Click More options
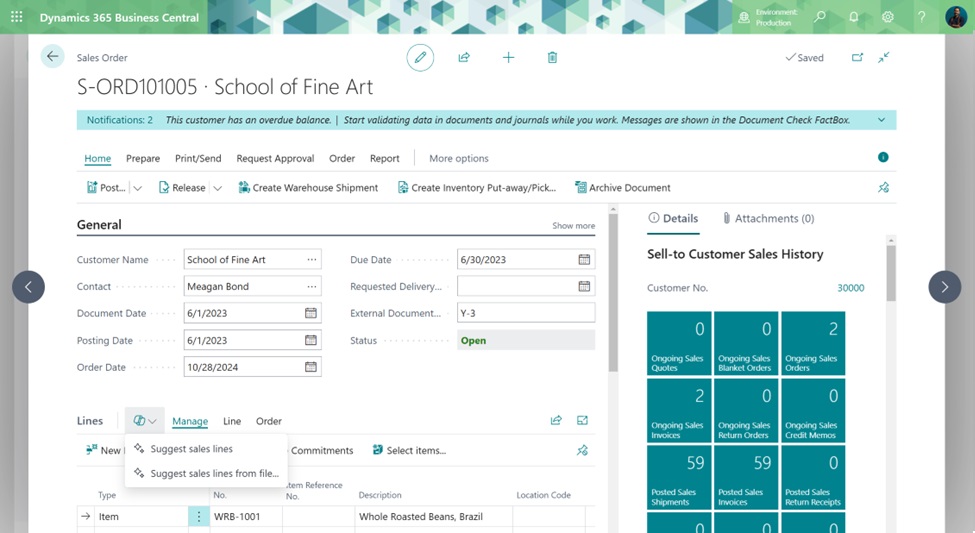This screenshot has width=975, height=533. tap(459, 158)
